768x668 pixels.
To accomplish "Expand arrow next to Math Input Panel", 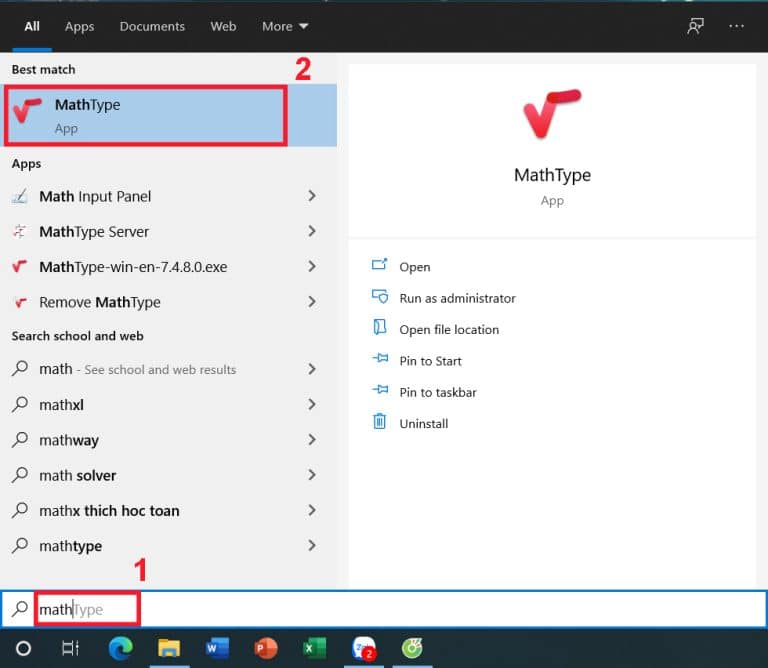I will (312, 196).
